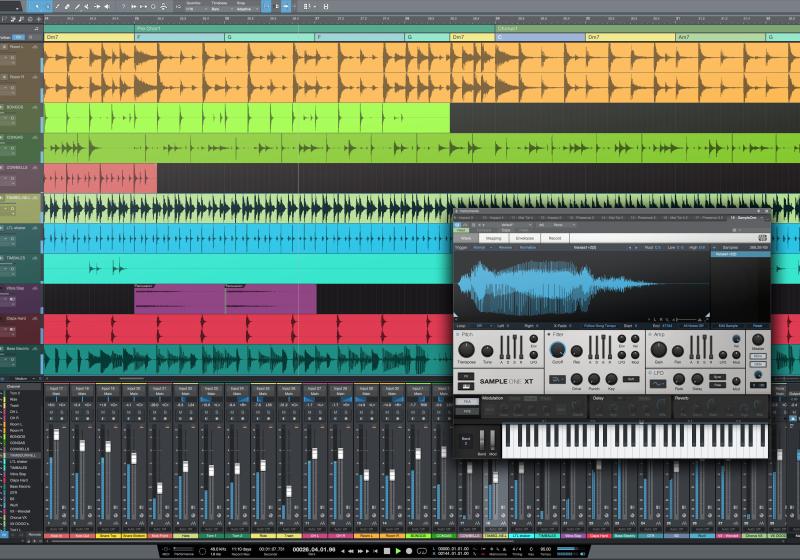Toggle the Loop button in transport
The height and width of the screenshot is (560, 800).
pyautogui.click(x=422, y=551)
